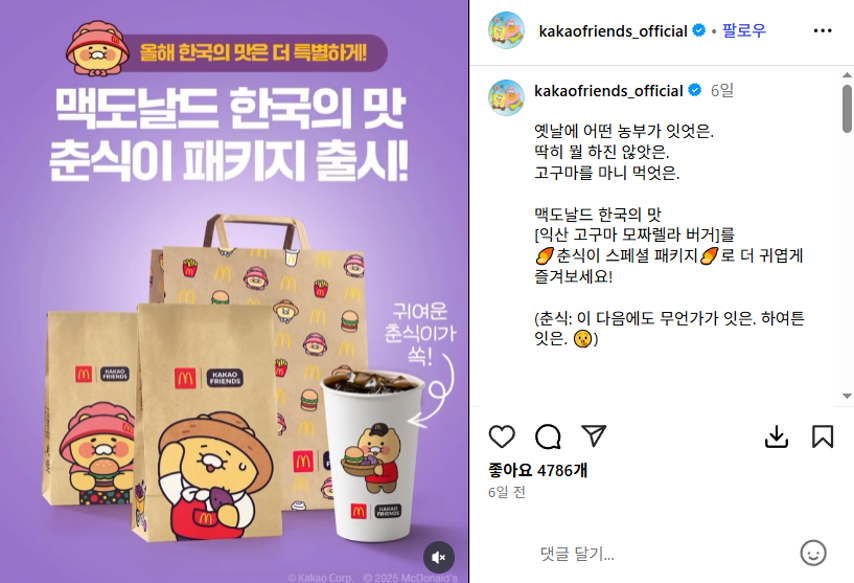
Task: Click the caption scrollbar thumb
Action: tap(847, 108)
